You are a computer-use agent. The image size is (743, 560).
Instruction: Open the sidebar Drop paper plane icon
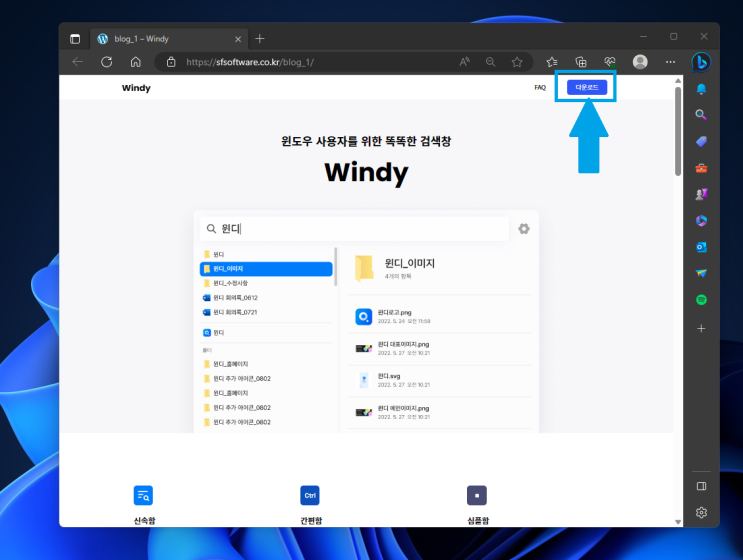pyautogui.click(x=701, y=273)
